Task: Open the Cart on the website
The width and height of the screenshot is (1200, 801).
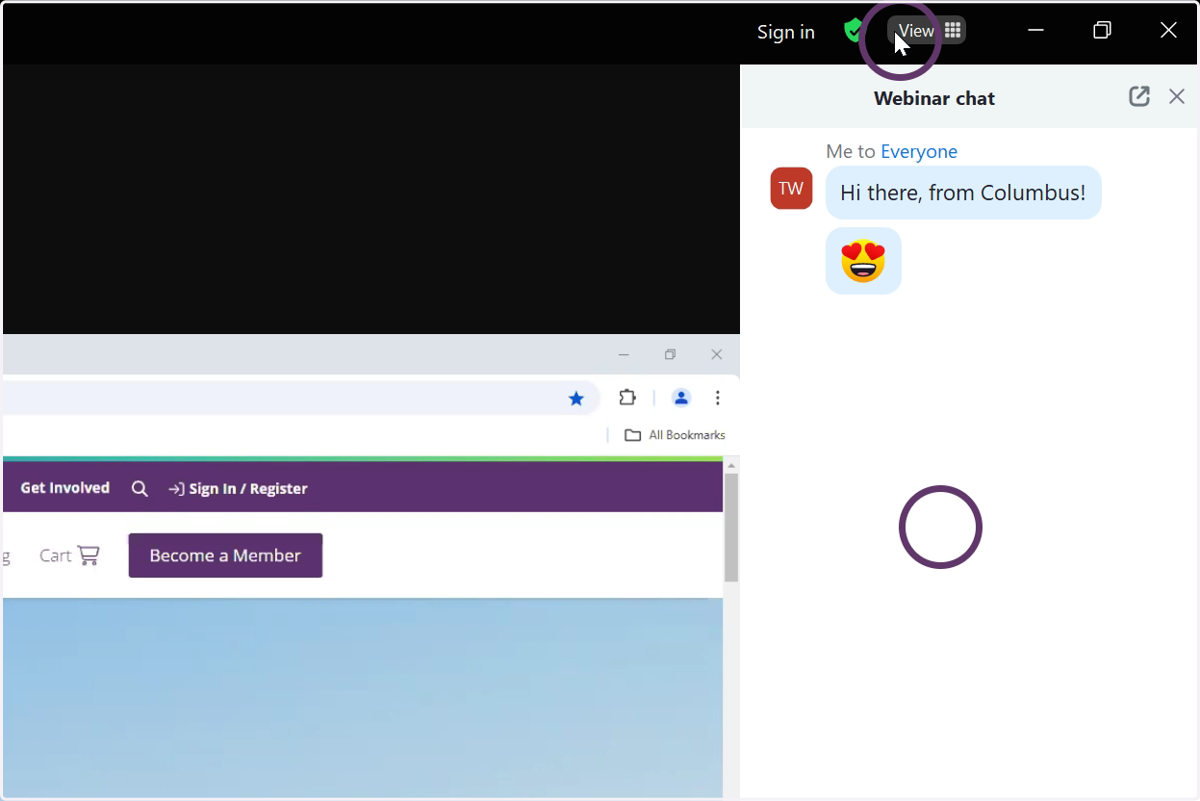Action: 69,556
